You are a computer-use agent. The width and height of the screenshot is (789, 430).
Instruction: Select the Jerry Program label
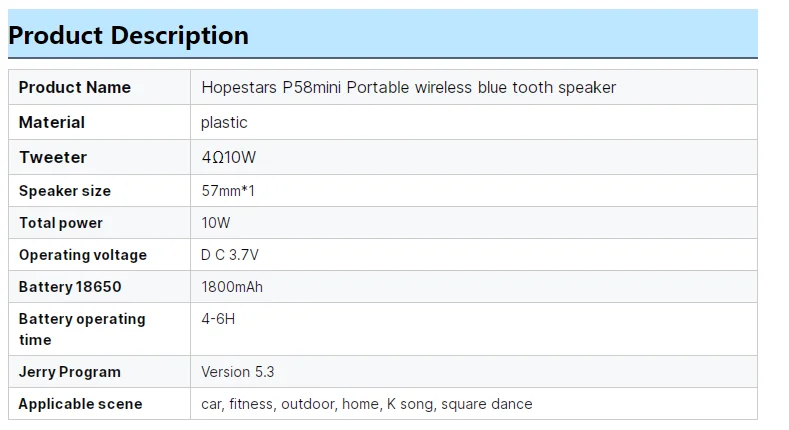click(70, 372)
